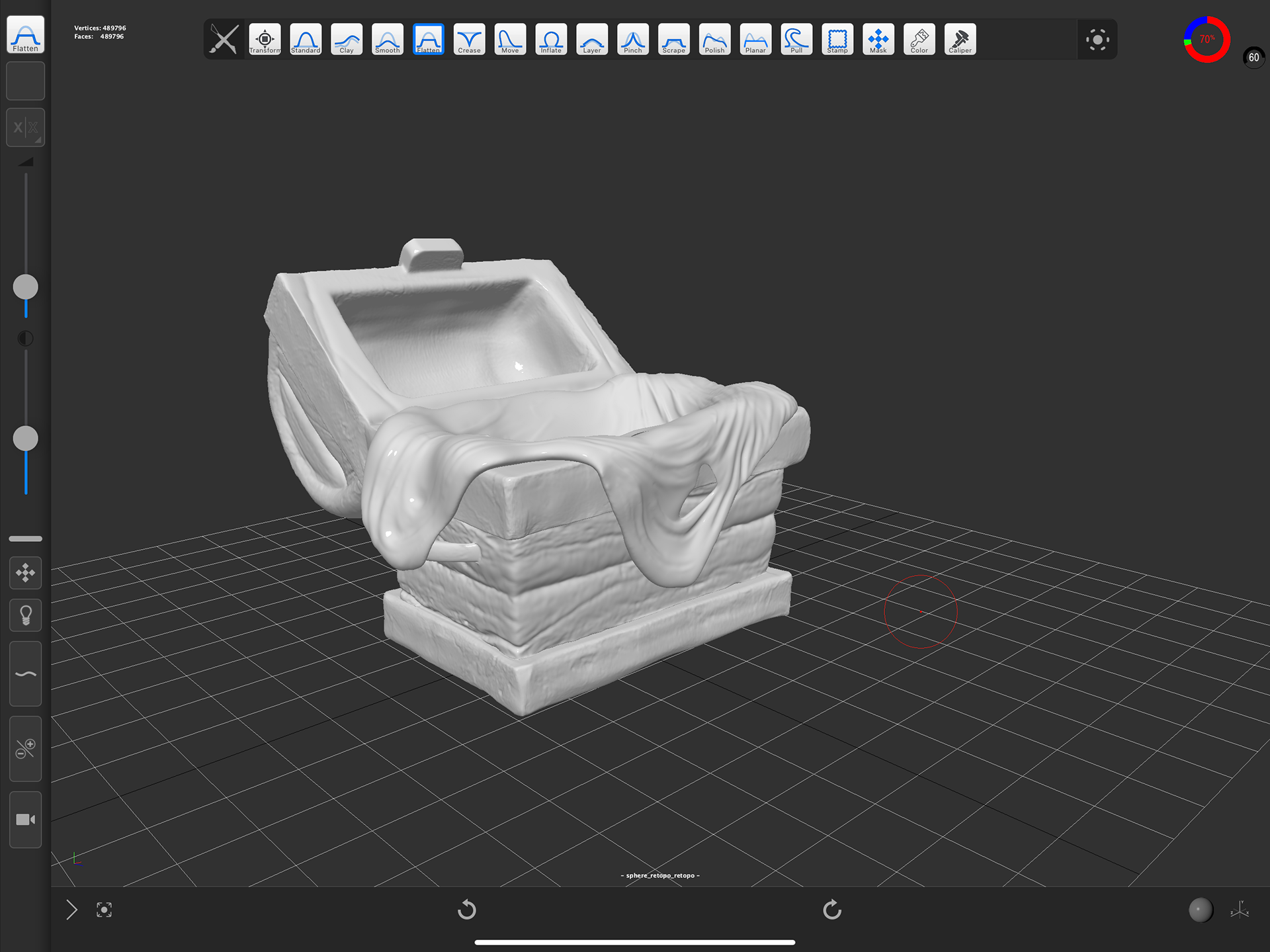Viewport: 1270px width, 952px height.
Task: Select the Inflate brush tool
Action: coord(550,40)
